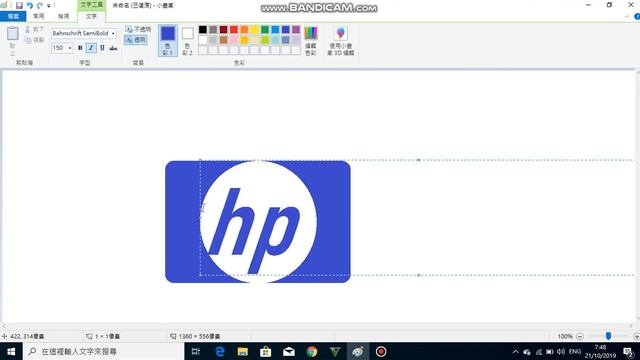Click the Paint app icon in taskbar
The width and height of the screenshot is (640, 360).
358,351
